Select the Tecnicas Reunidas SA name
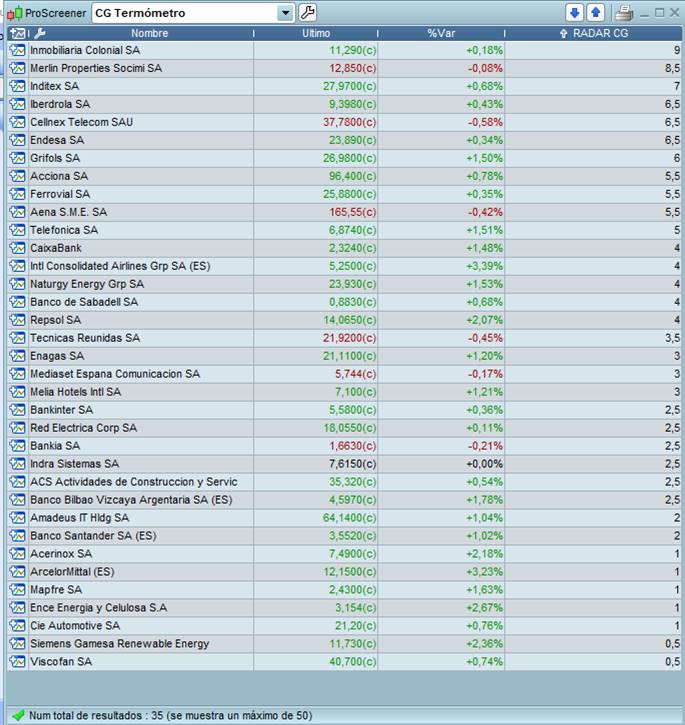The height and width of the screenshot is (725, 685). 85,338
